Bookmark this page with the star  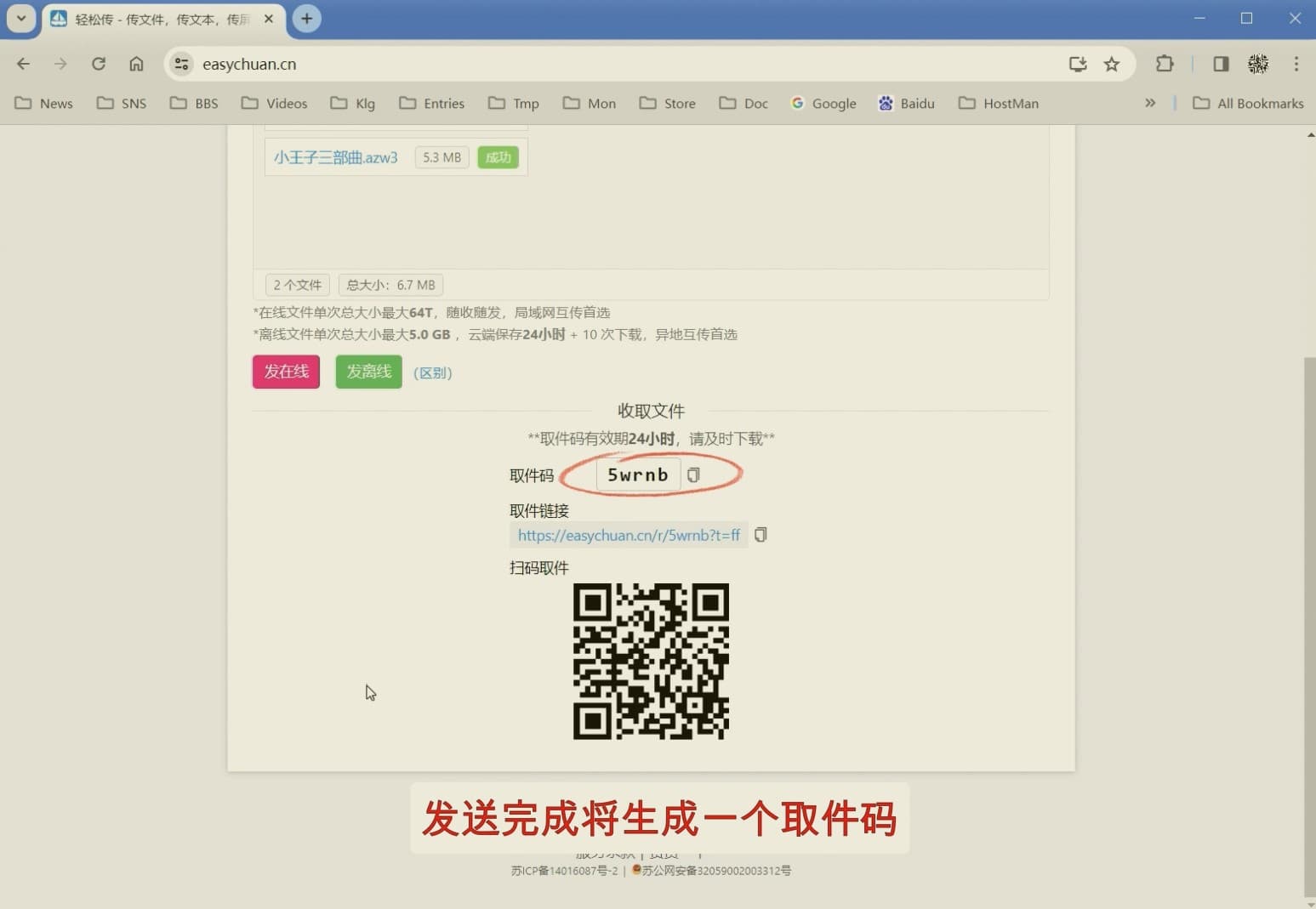[1112, 64]
